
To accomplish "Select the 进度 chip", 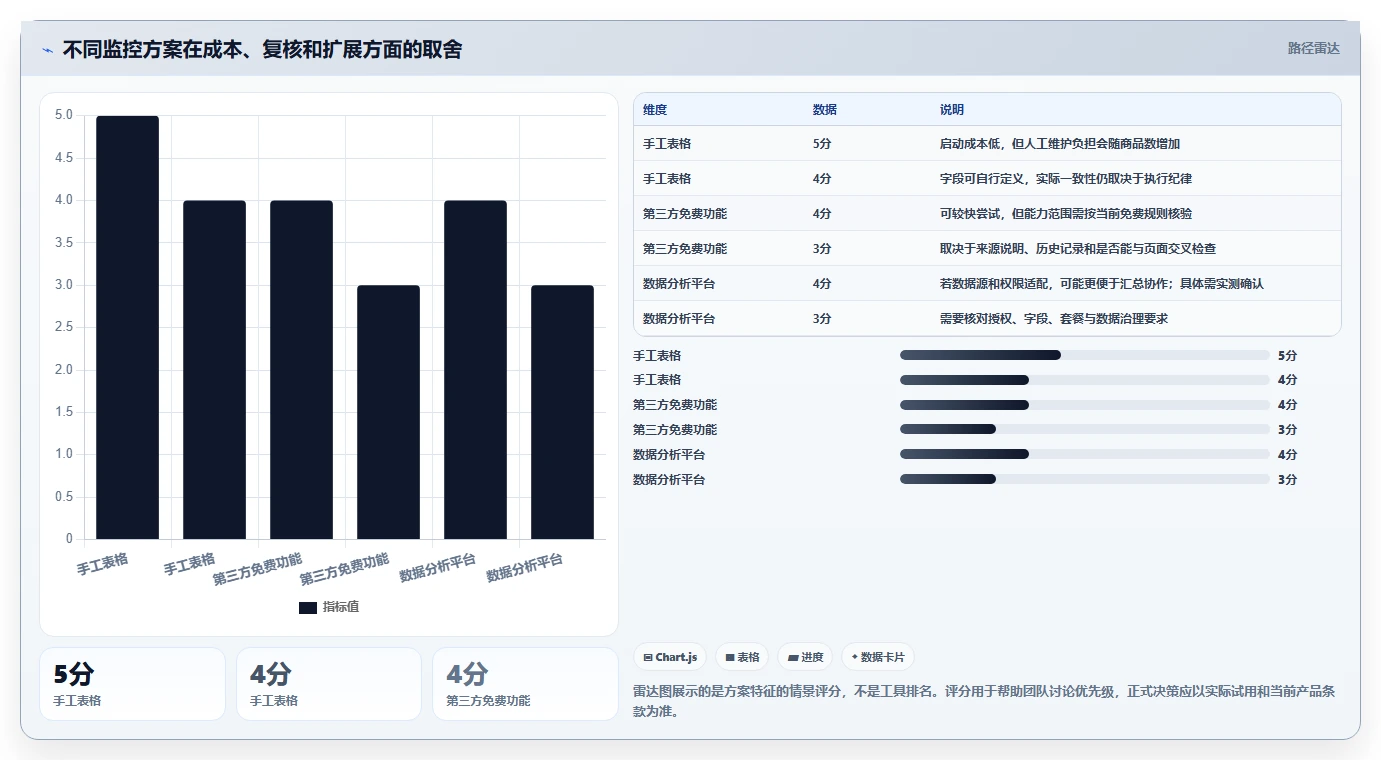I will click(805, 657).
